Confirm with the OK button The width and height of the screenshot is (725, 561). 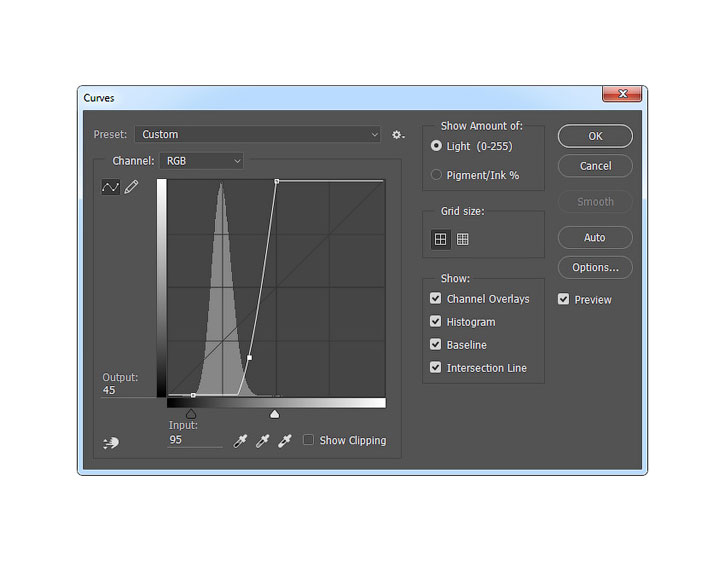(595, 136)
